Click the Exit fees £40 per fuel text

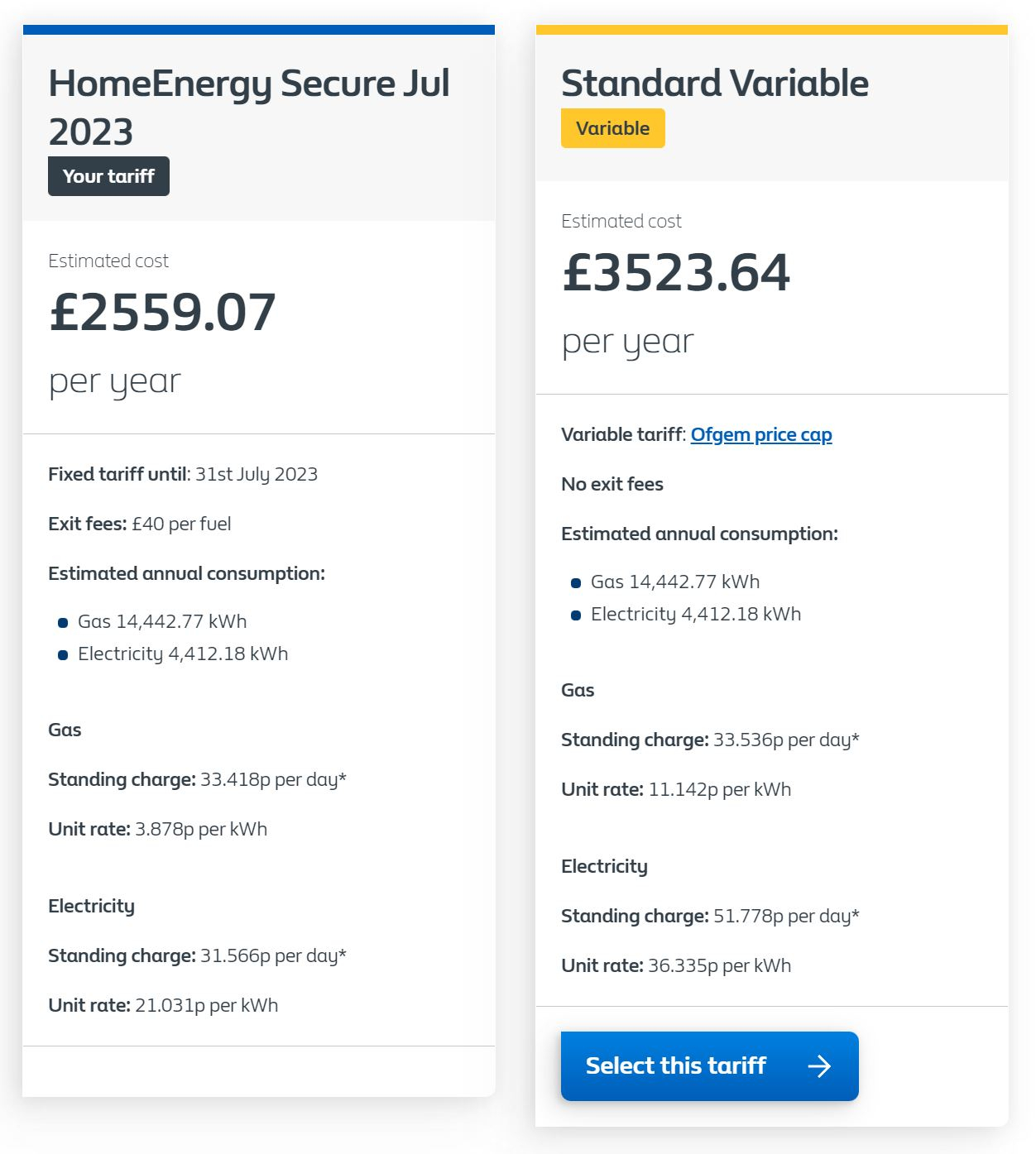click(139, 523)
